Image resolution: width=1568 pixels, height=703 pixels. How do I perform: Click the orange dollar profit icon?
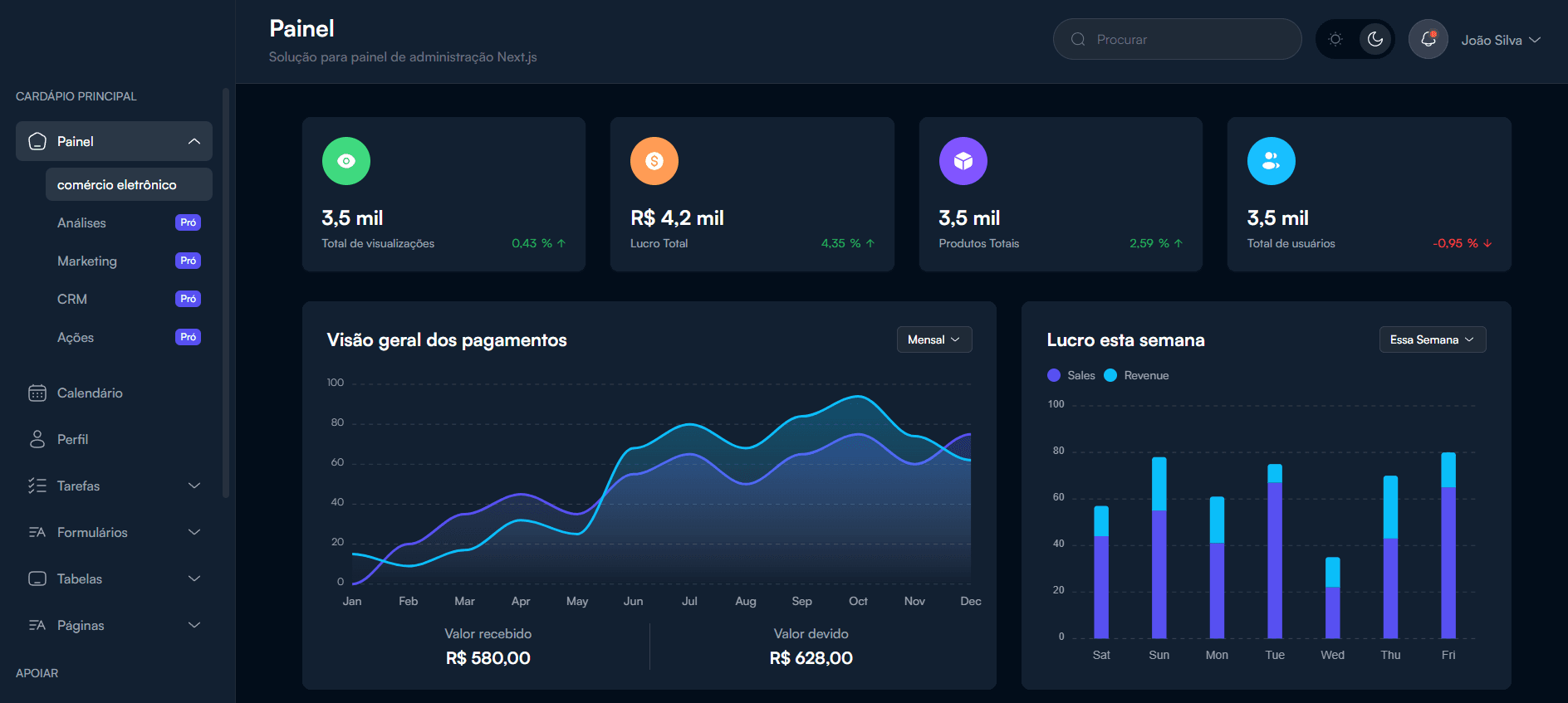(654, 161)
